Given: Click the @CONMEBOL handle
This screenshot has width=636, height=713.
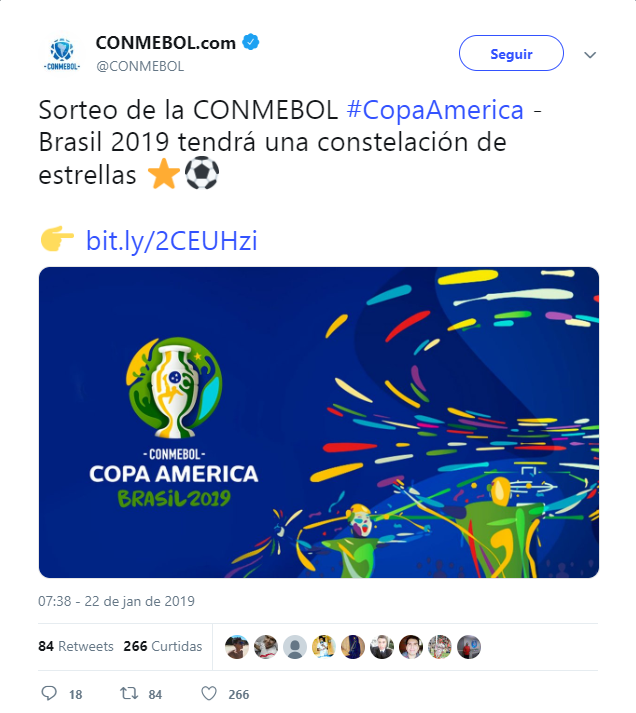Looking at the screenshot, I should point(139,66).
